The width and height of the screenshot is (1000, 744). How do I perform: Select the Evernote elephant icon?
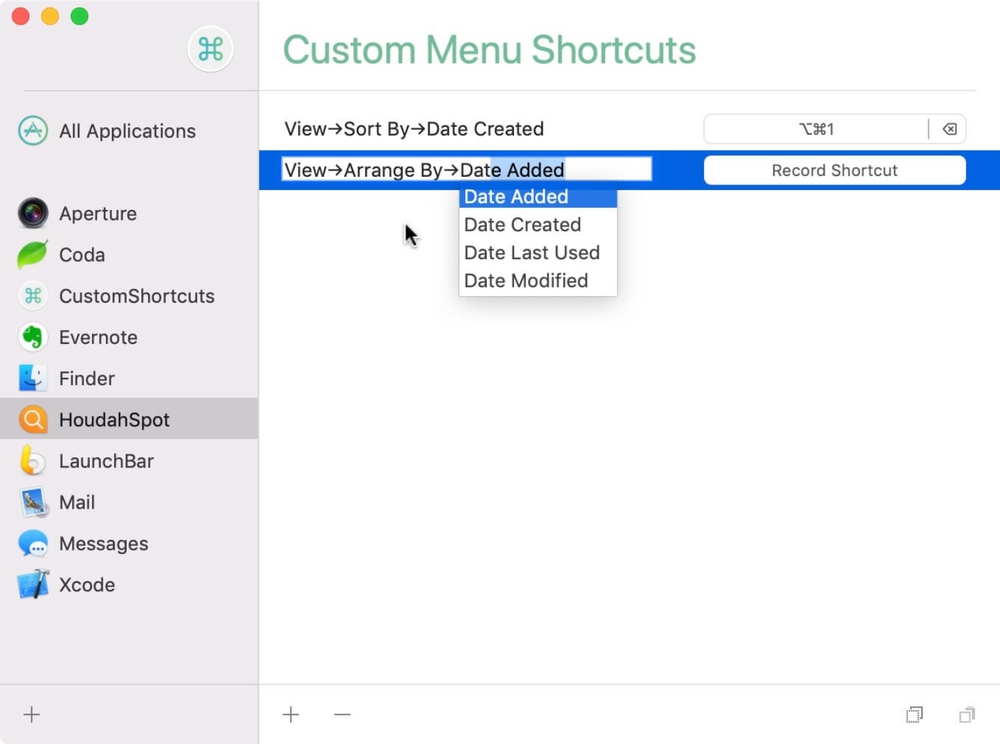click(33, 337)
